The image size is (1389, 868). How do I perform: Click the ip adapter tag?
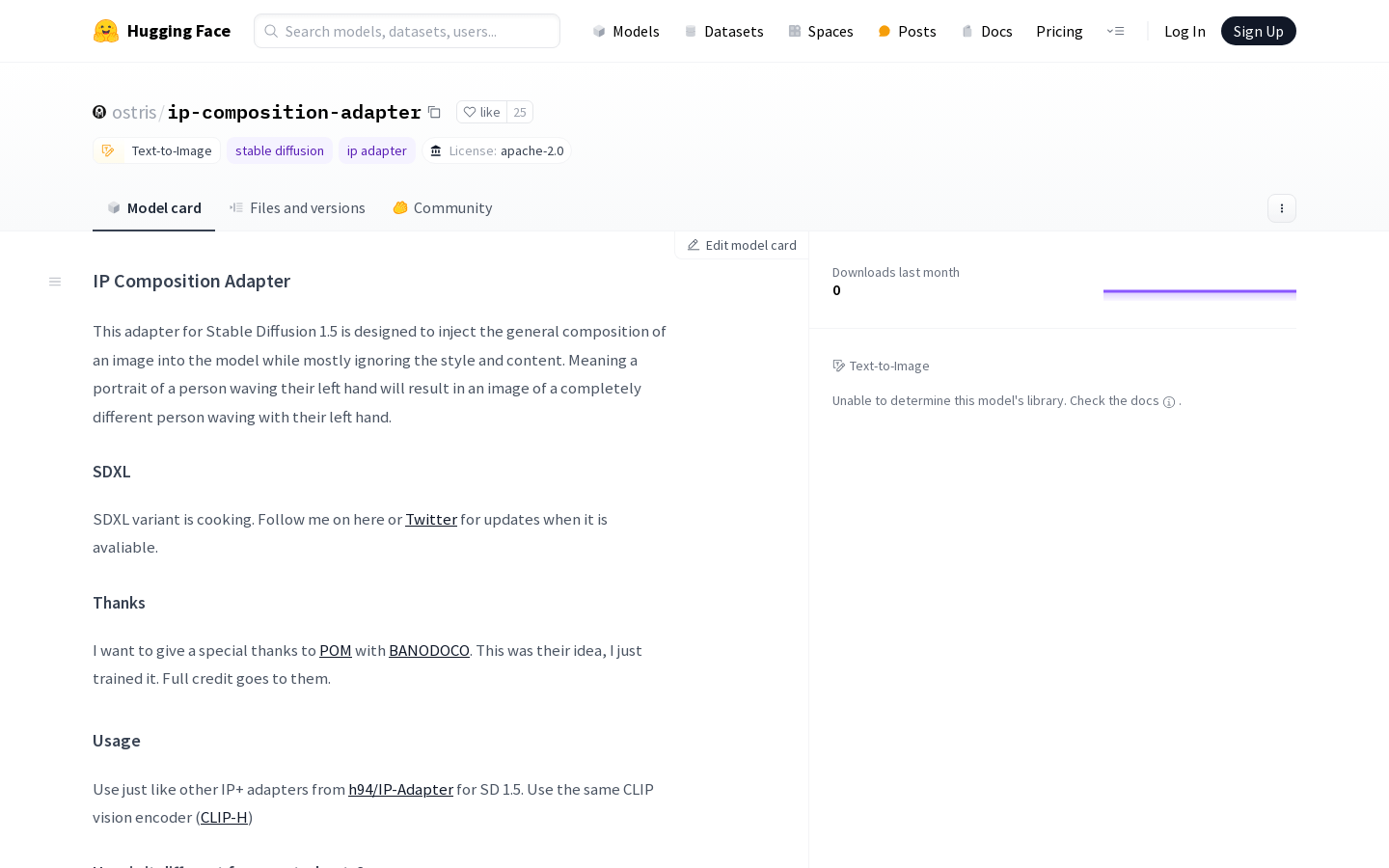pos(377,150)
